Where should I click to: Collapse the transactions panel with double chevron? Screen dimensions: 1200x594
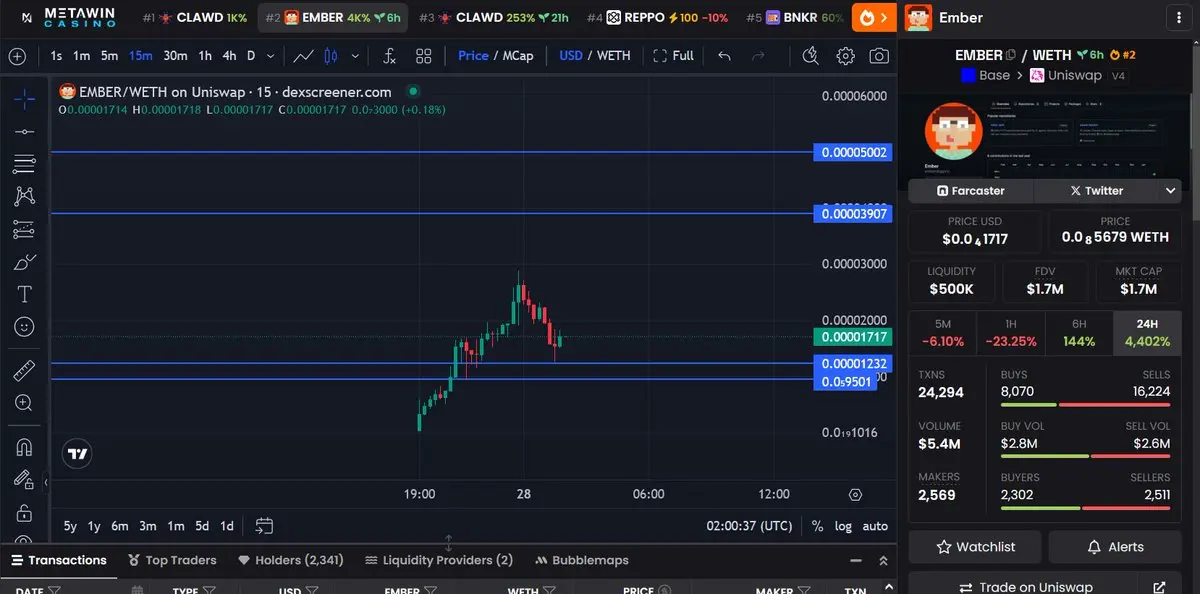coord(883,561)
